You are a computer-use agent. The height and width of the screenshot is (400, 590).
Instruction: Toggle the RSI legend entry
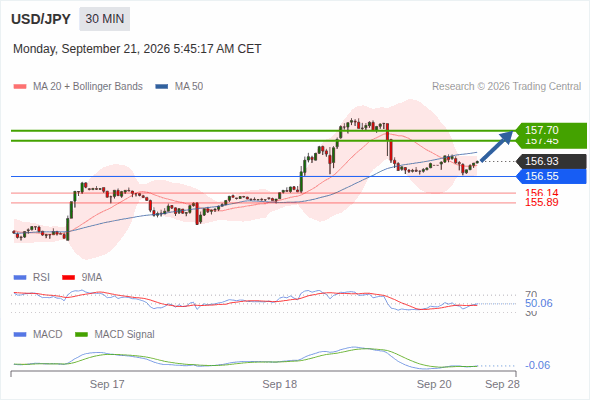(32, 278)
